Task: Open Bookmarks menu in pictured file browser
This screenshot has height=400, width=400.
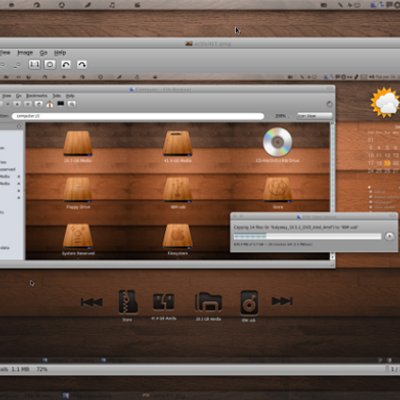Action: pyautogui.click(x=37, y=96)
